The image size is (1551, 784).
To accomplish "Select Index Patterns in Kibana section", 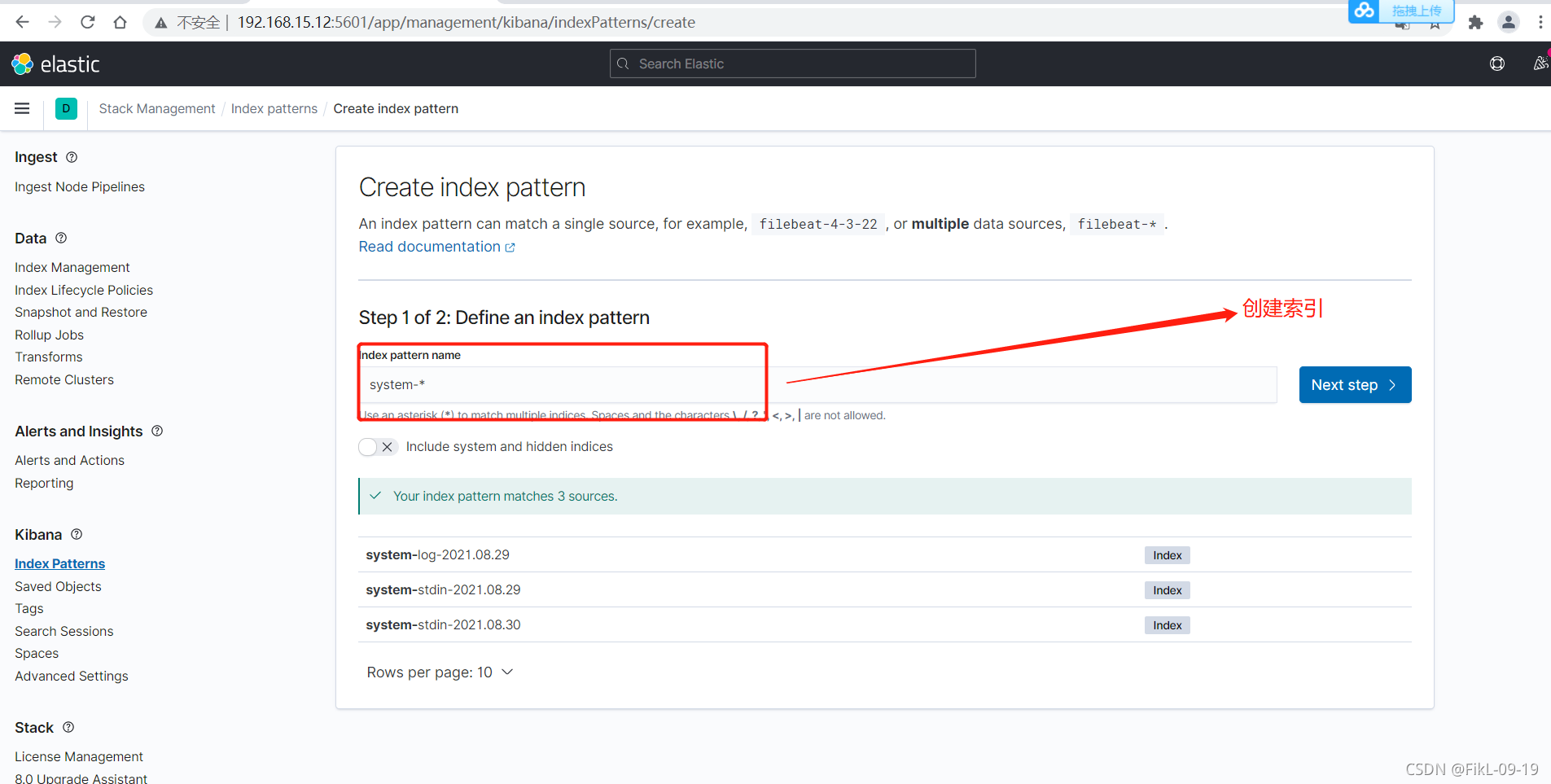I will coord(59,563).
